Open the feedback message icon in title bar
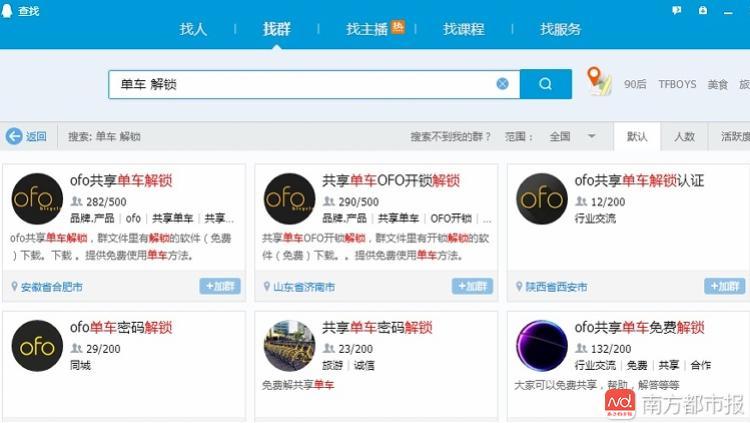 (676, 10)
